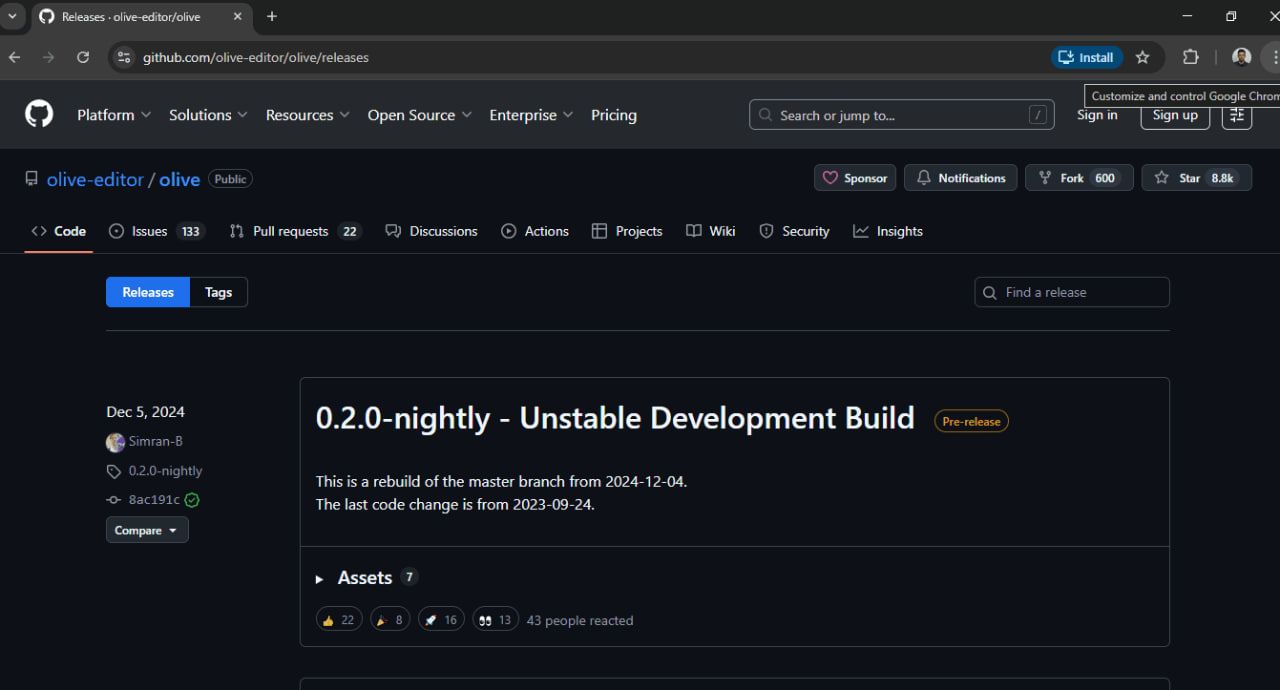
Task: Open the Platform navigation dropdown
Action: pyautogui.click(x=114, y=115)
